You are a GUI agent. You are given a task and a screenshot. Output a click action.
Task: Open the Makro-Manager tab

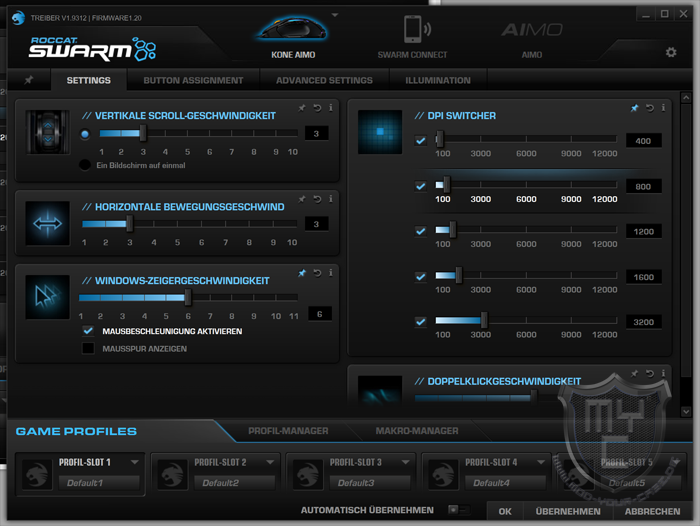pos(417,431)
